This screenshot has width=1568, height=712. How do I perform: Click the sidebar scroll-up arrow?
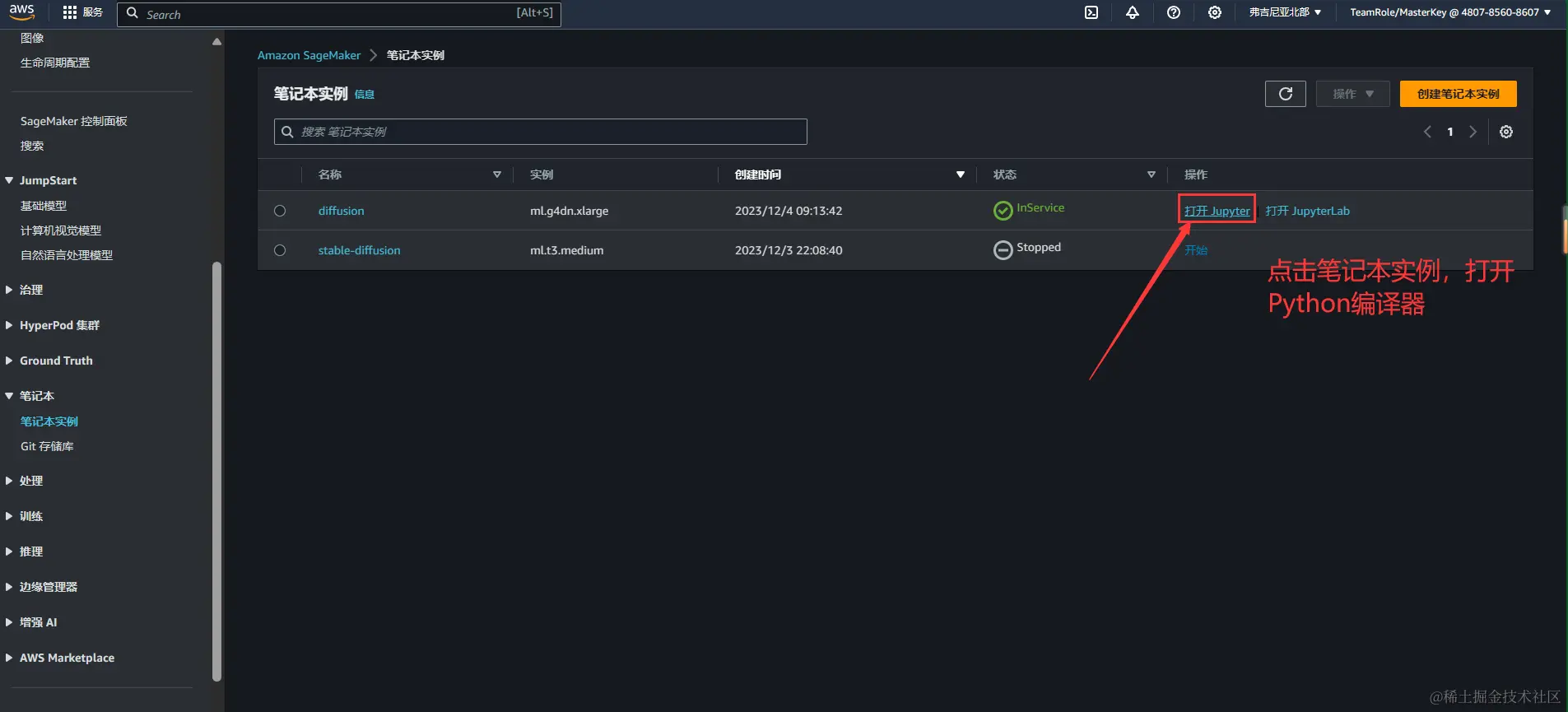216,42
